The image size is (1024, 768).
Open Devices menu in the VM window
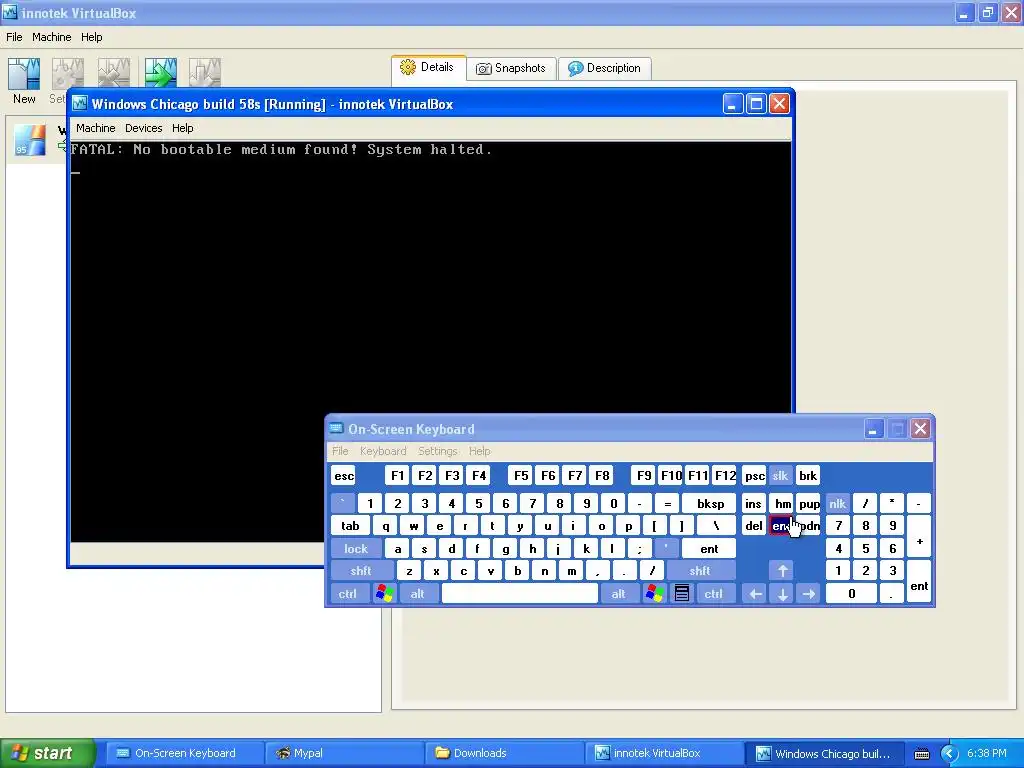[144, 128]
